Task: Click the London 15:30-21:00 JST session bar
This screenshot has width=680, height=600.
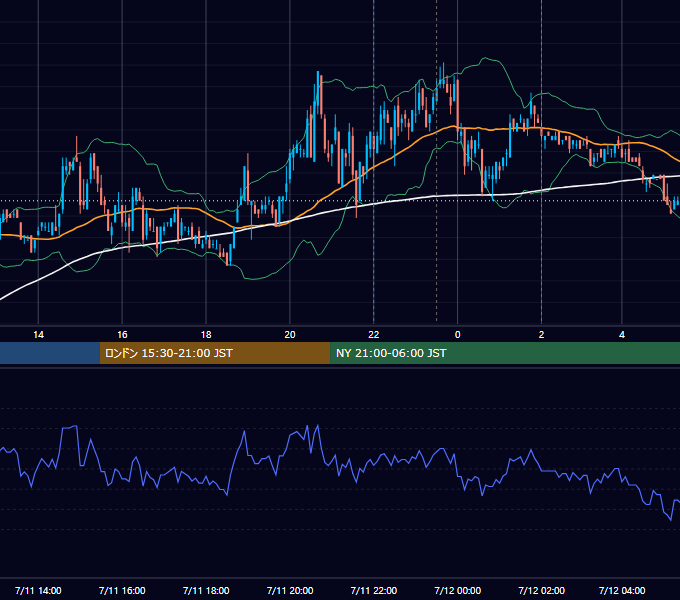Action: (215, 353)
